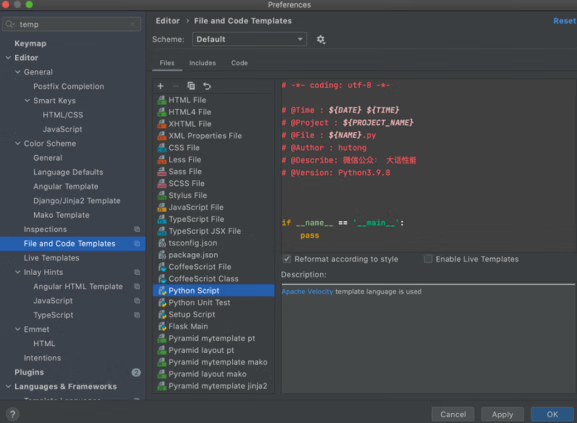
Task: Collapse the Emmet node
Action: click(18, 329)
